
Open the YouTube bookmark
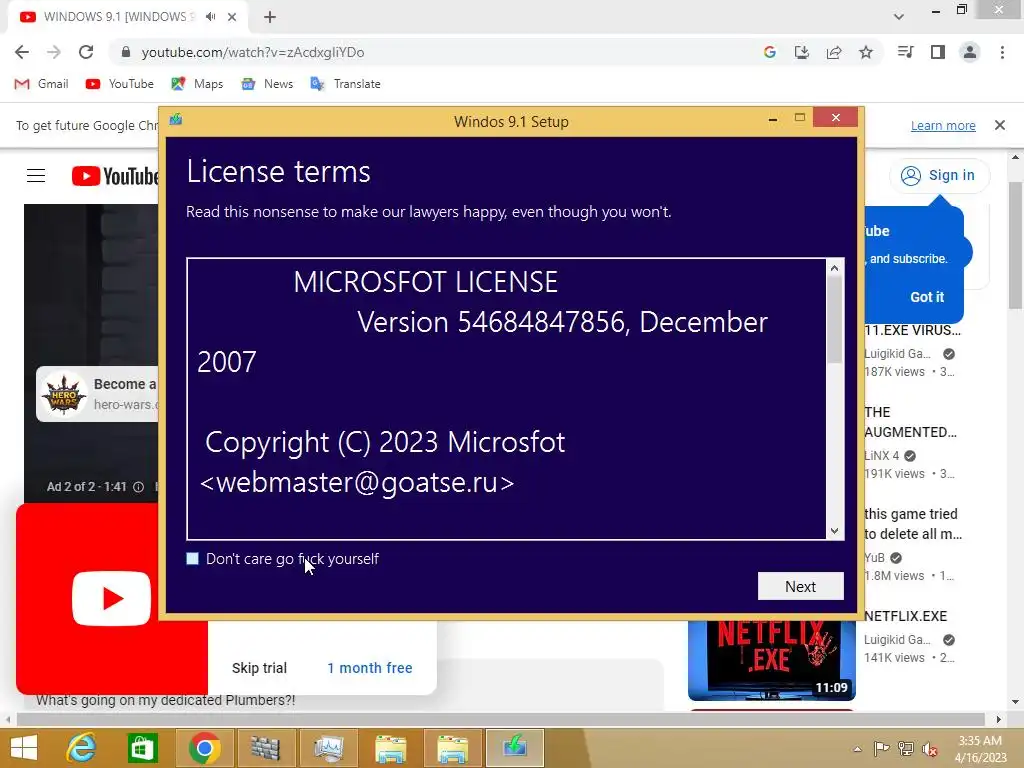pos(120,84)
